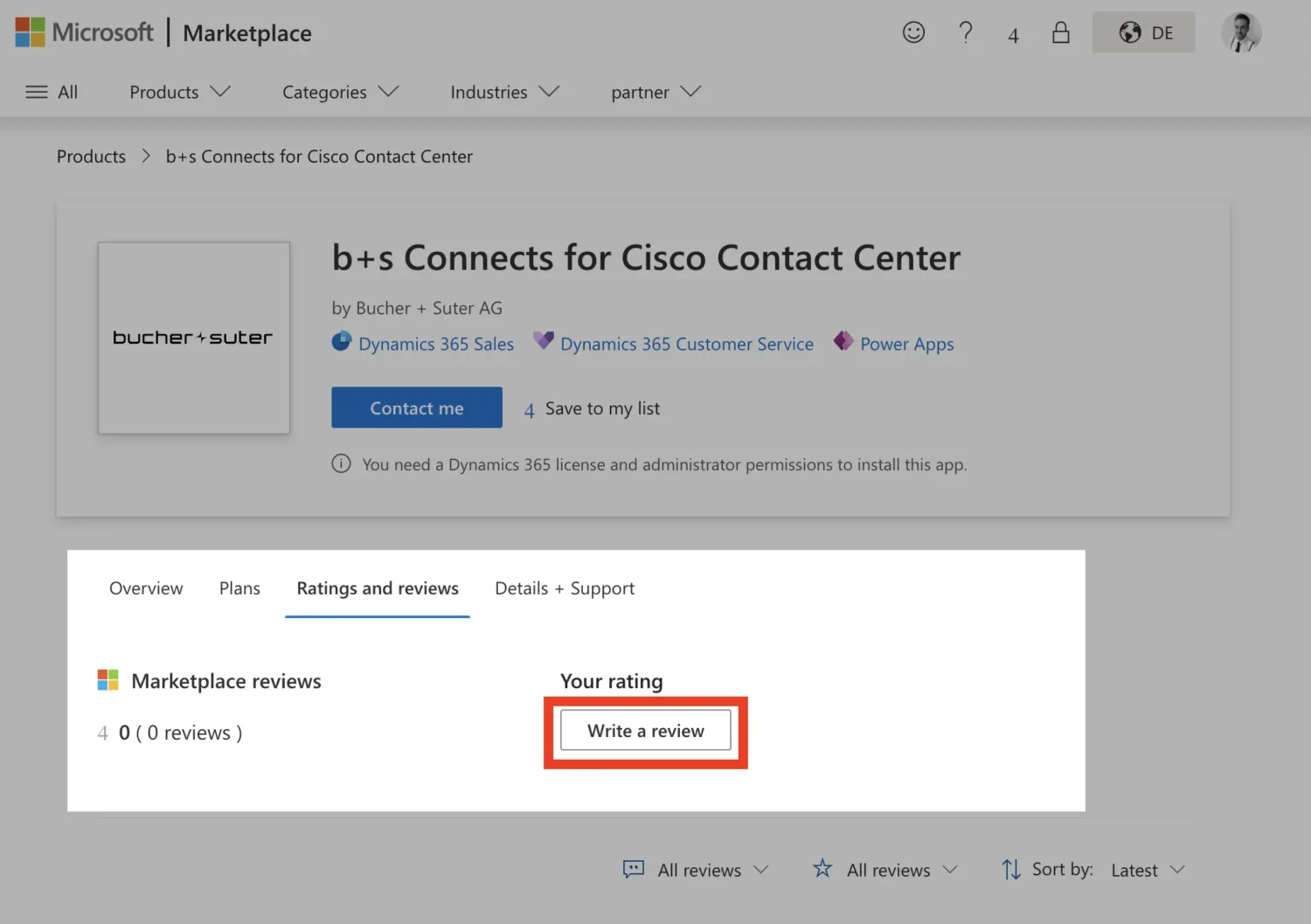Viewport: 1311px width, 924px height.
Task: Click the product title heading
Action: [x=646, y=258]
